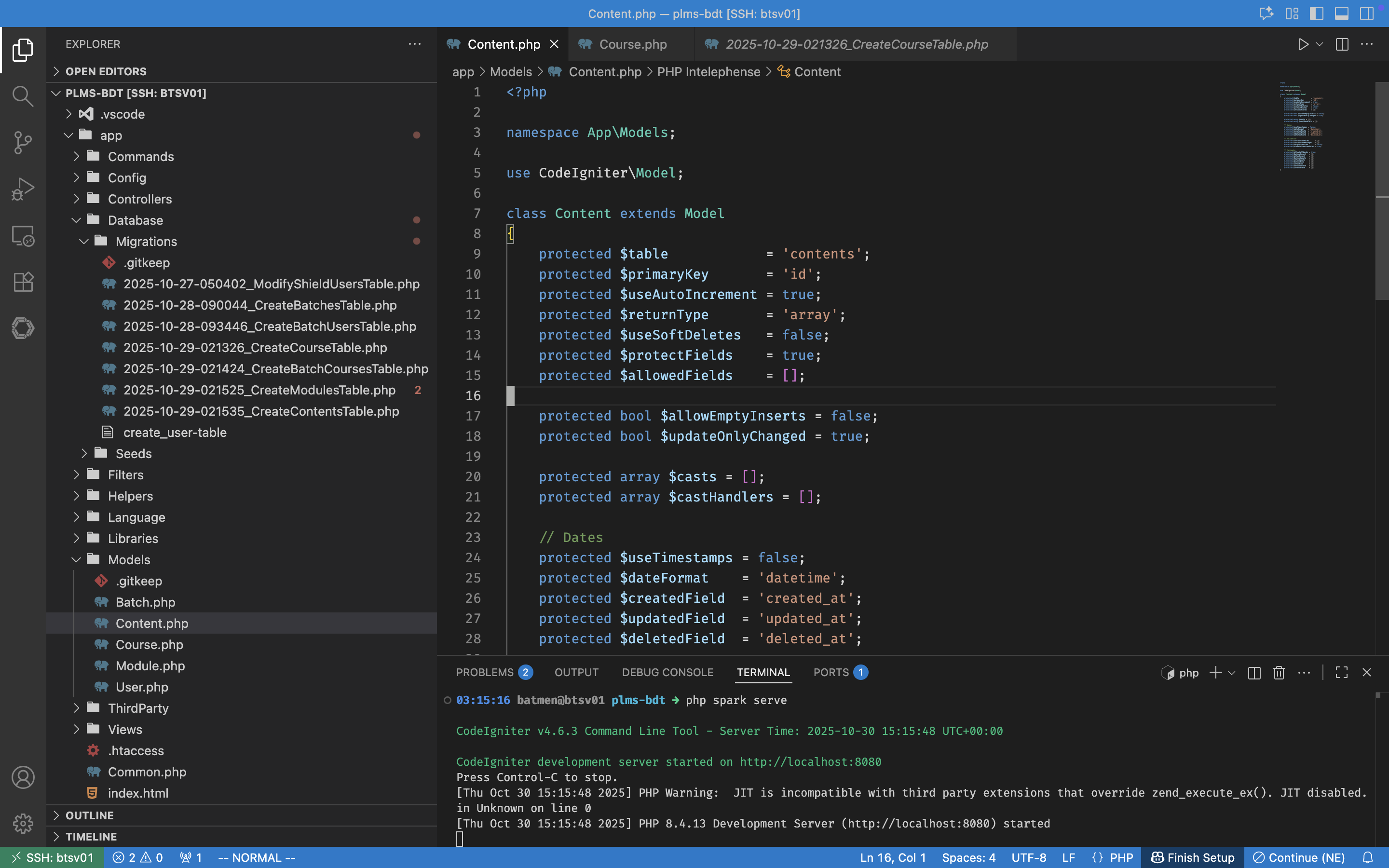This screenshot has width=1389, height=868.
Task: Click Finish Setup in status bar
Action: point(1193,857)
